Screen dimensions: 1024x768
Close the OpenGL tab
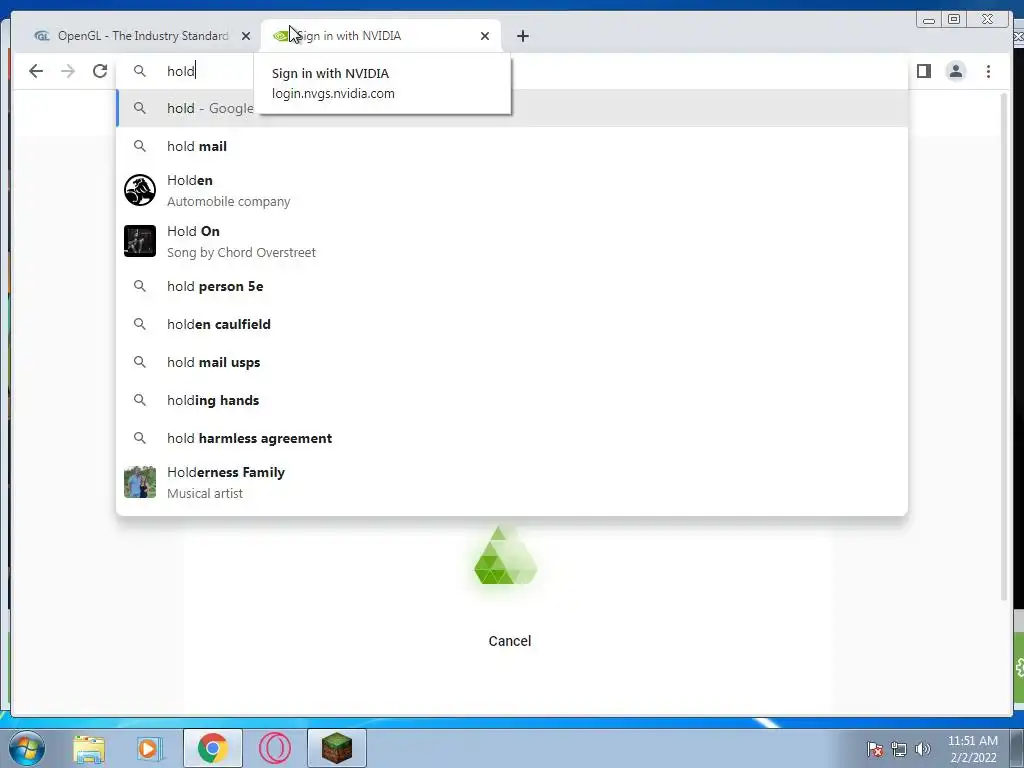tap(246, 36)
